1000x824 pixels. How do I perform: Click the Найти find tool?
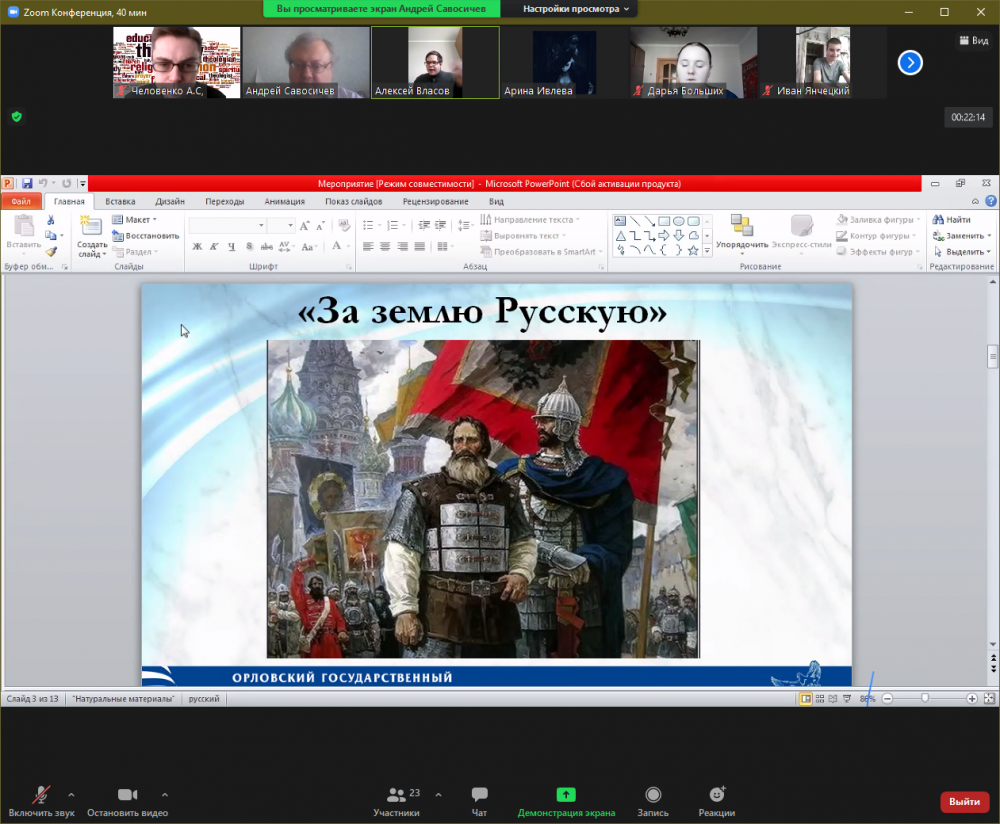click(x=951, y=220)
